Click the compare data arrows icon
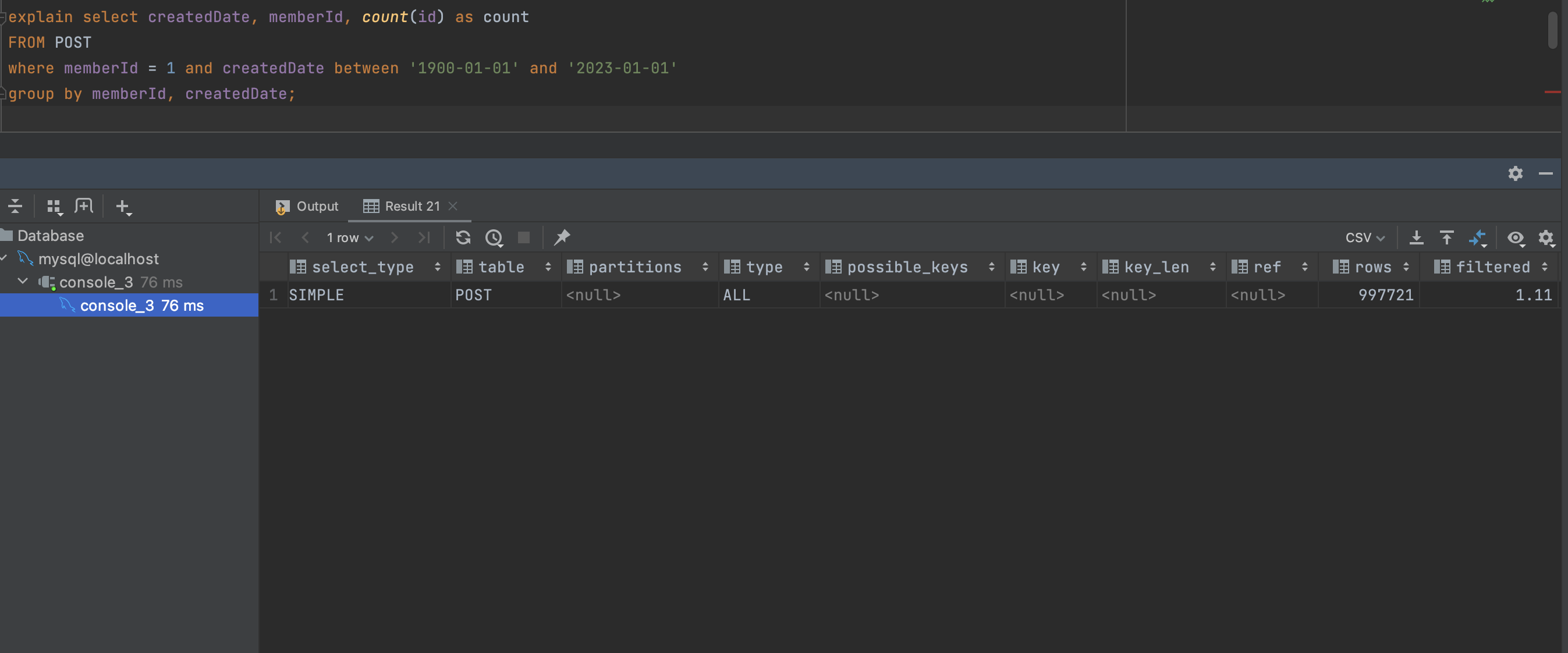1568x653 pixels. point(1477,237)
